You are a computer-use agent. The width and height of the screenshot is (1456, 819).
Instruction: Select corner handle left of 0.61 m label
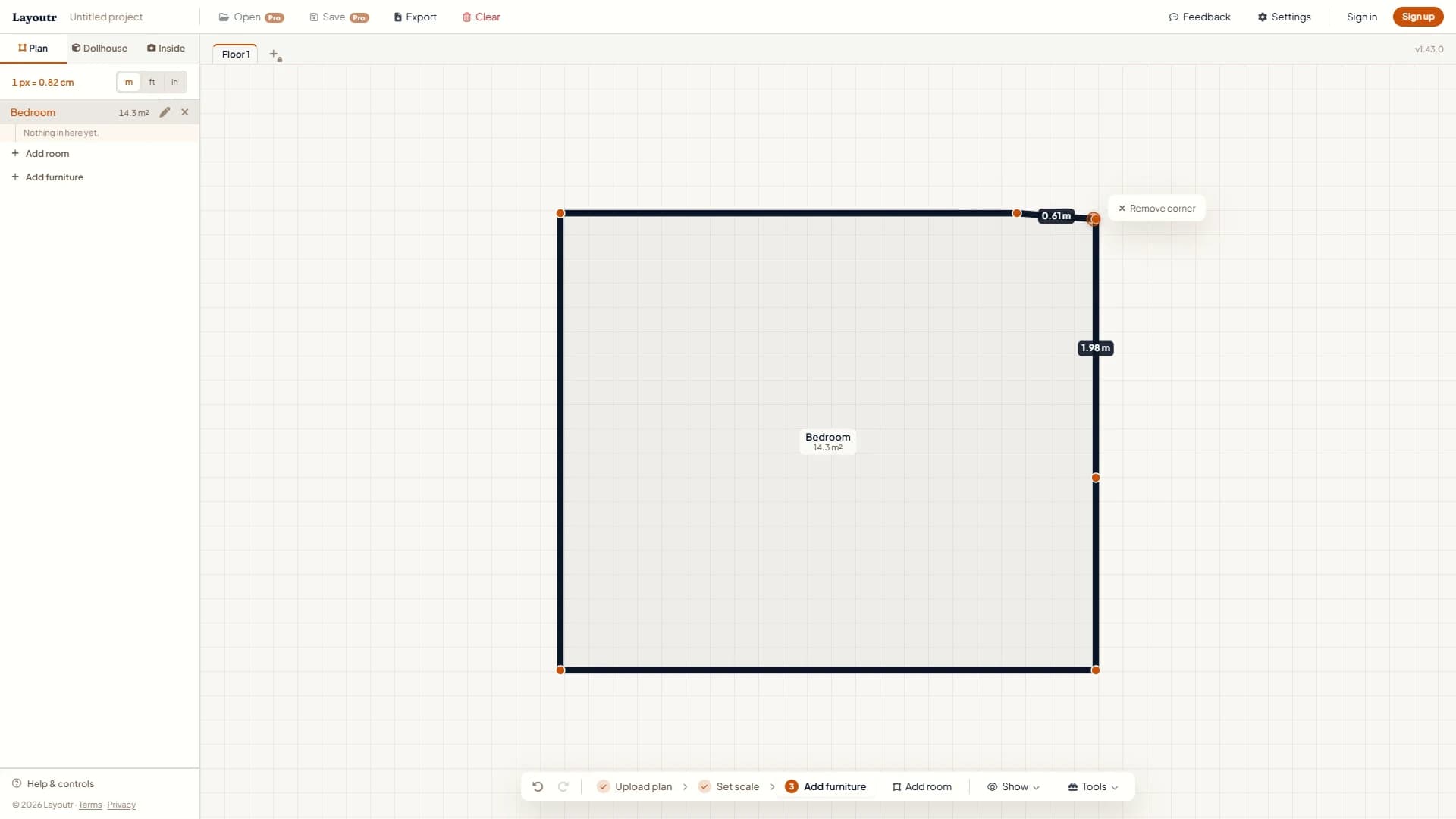click(1017, 213)
